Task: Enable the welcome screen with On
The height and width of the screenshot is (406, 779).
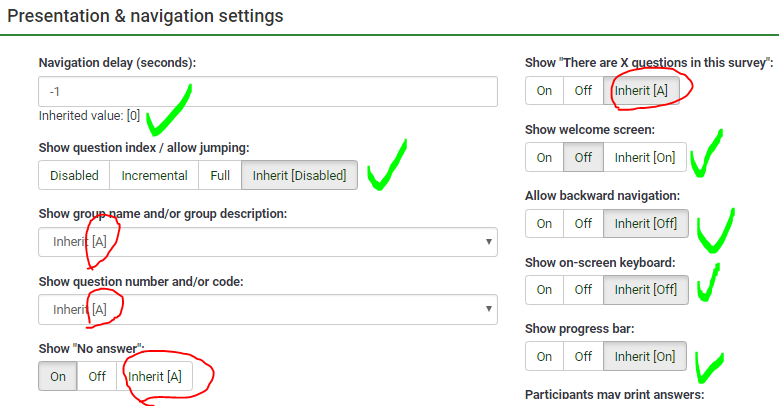Action: pyautogui.click(x=544, y=157)
